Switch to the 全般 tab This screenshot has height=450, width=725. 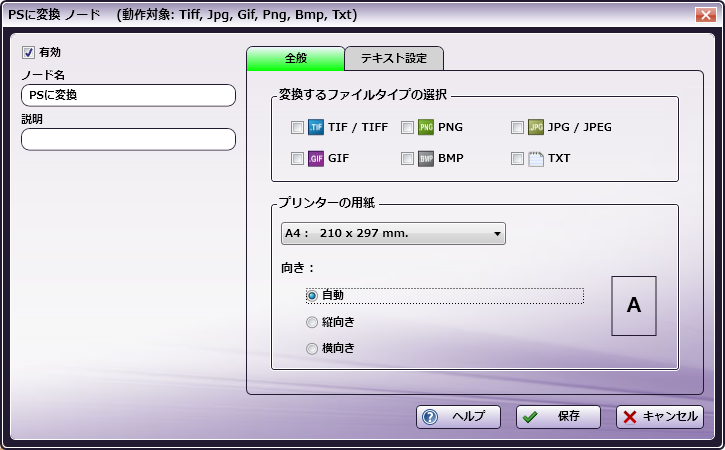pos(295,58)
